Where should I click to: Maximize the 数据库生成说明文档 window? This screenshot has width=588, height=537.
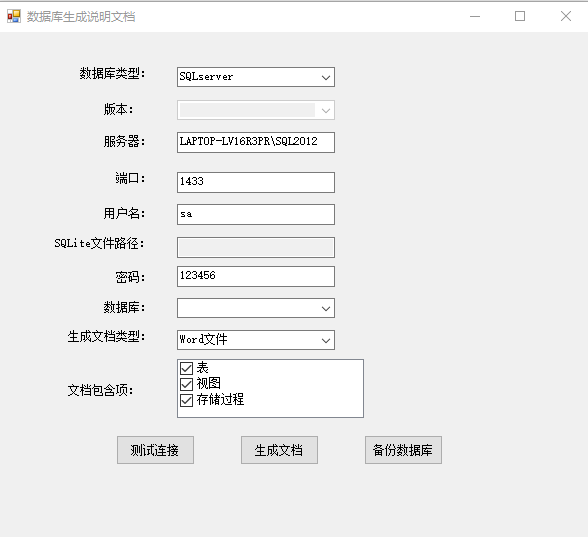pyautogui.click(x=520, y=16)
